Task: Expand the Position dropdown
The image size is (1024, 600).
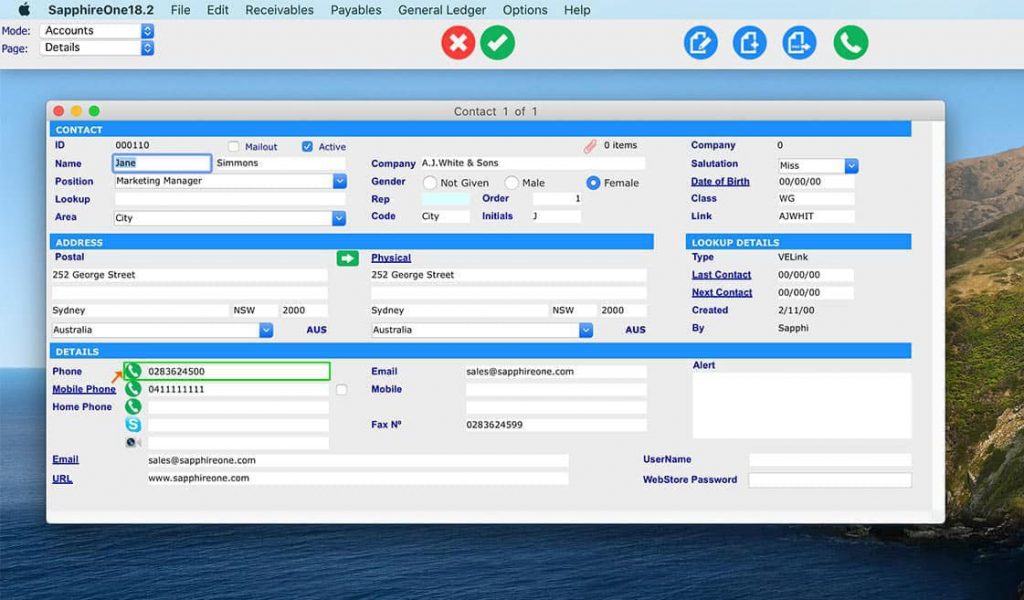Action: pos(340,181)
